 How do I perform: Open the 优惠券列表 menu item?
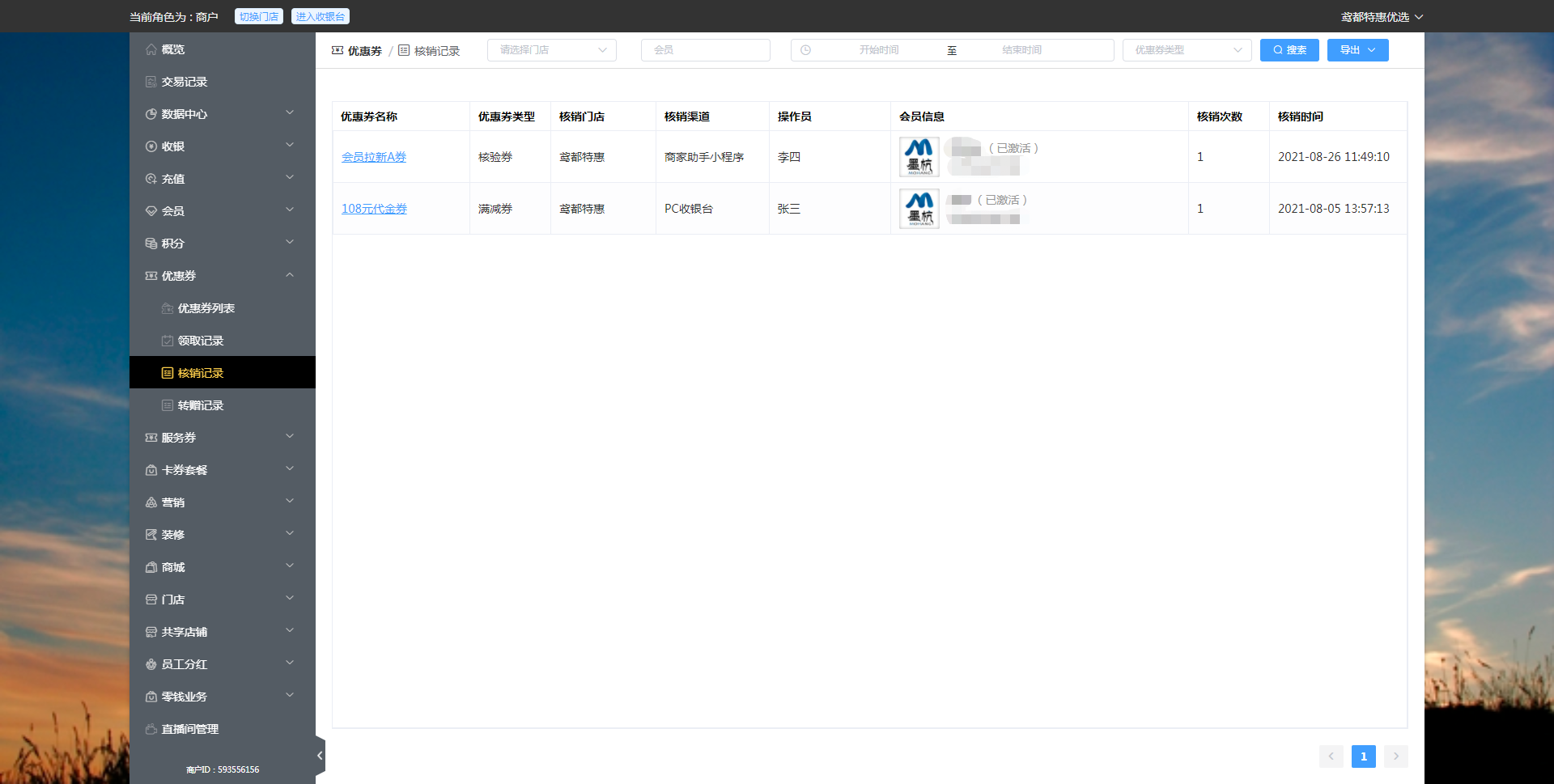point(223,308)
